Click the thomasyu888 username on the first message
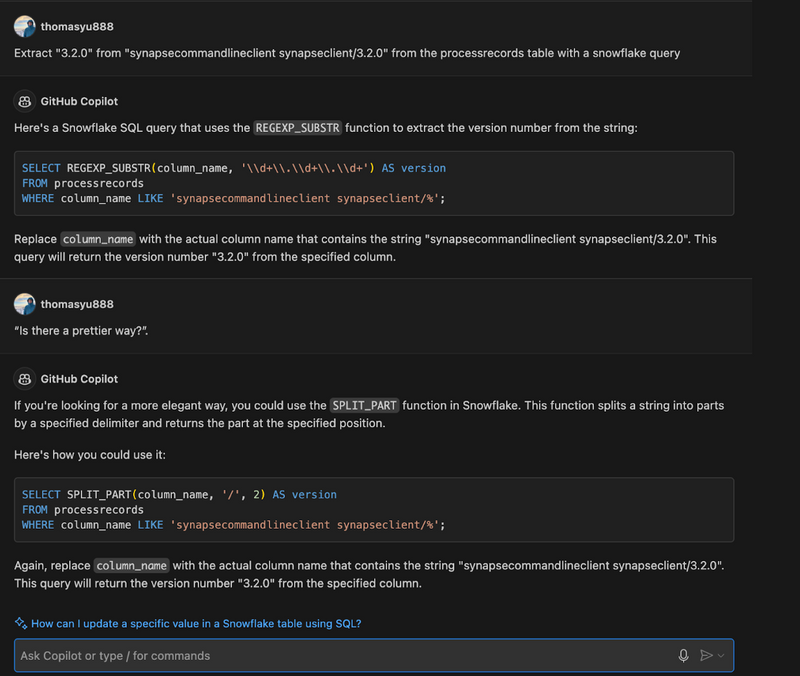 77,27
